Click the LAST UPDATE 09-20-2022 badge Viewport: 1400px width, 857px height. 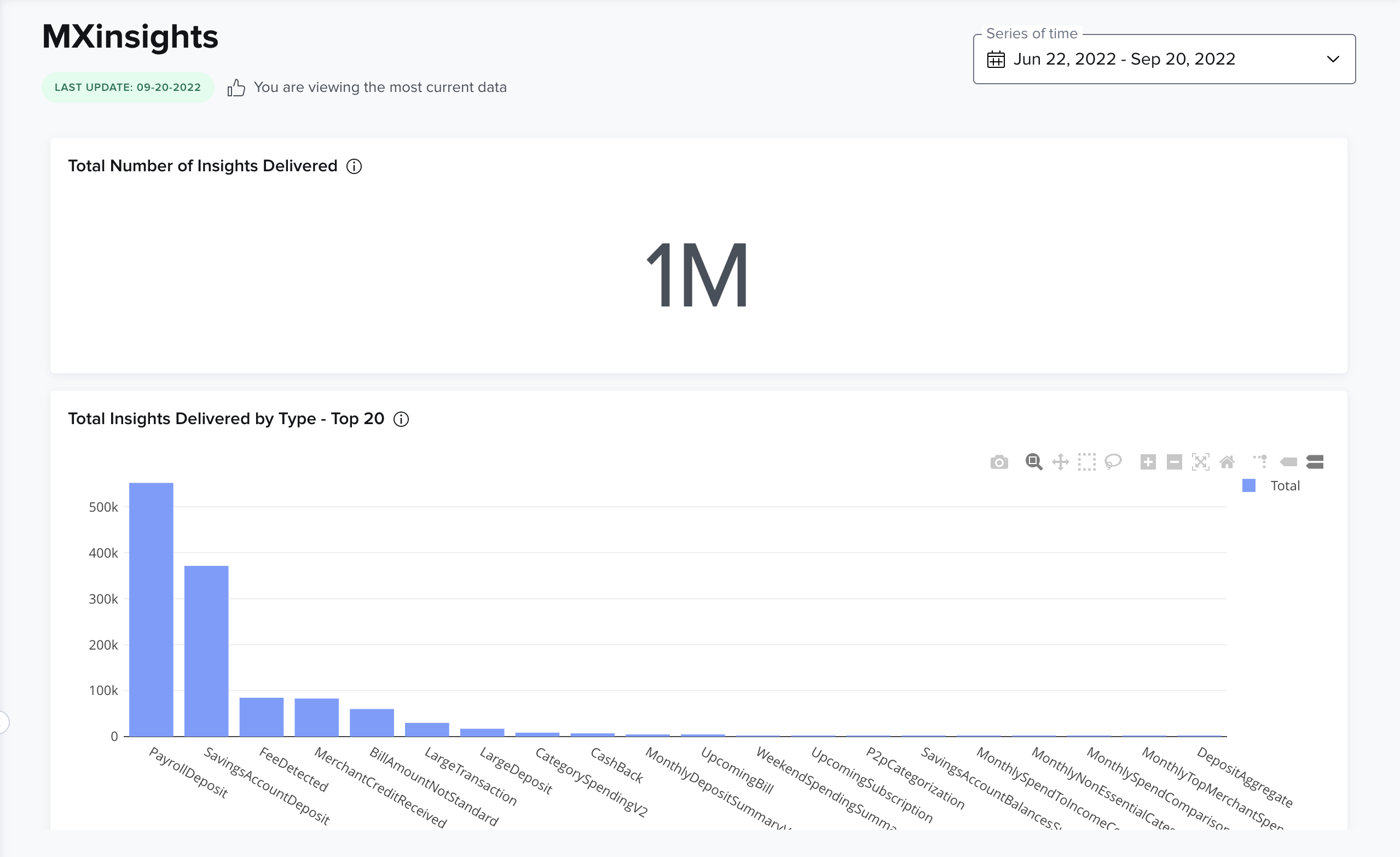tap(128, 87)
